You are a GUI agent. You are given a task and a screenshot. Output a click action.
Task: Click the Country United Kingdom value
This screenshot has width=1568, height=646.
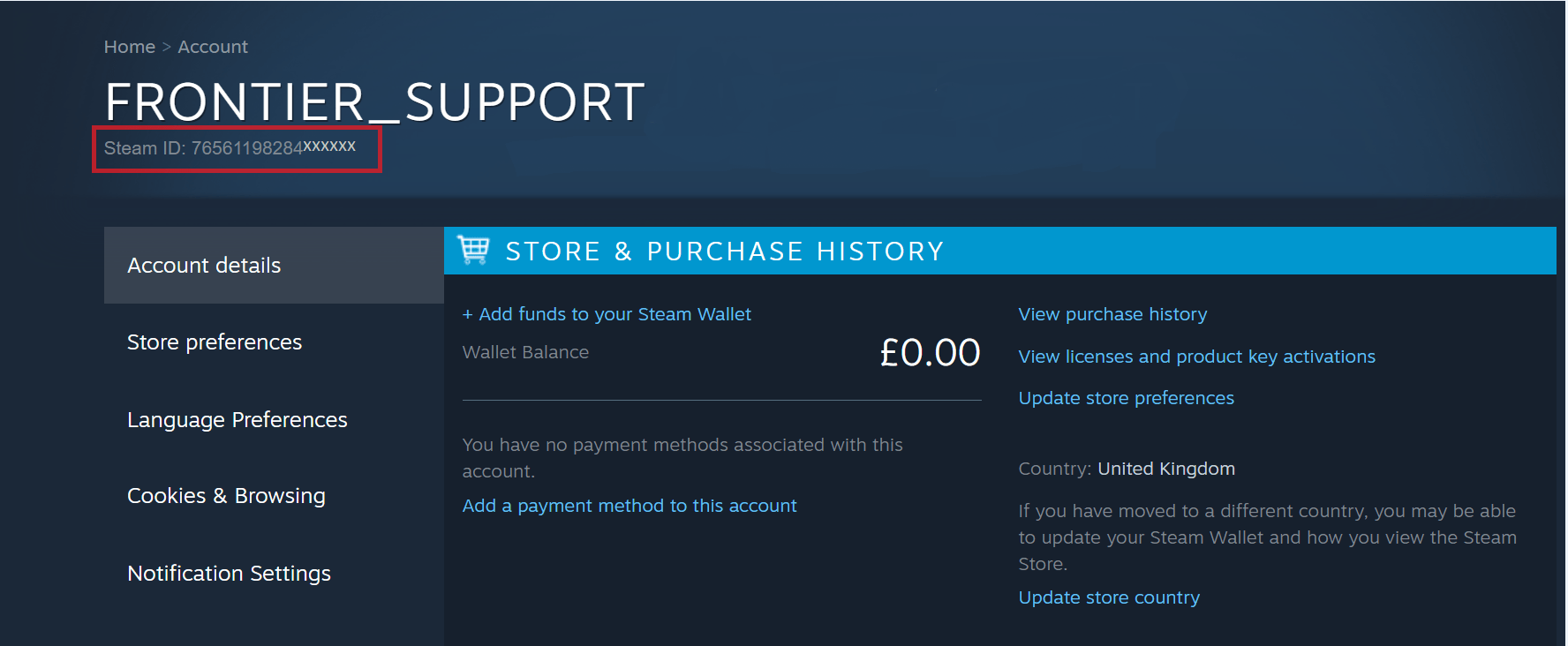pyautogui.click(x=1166, y=468)
